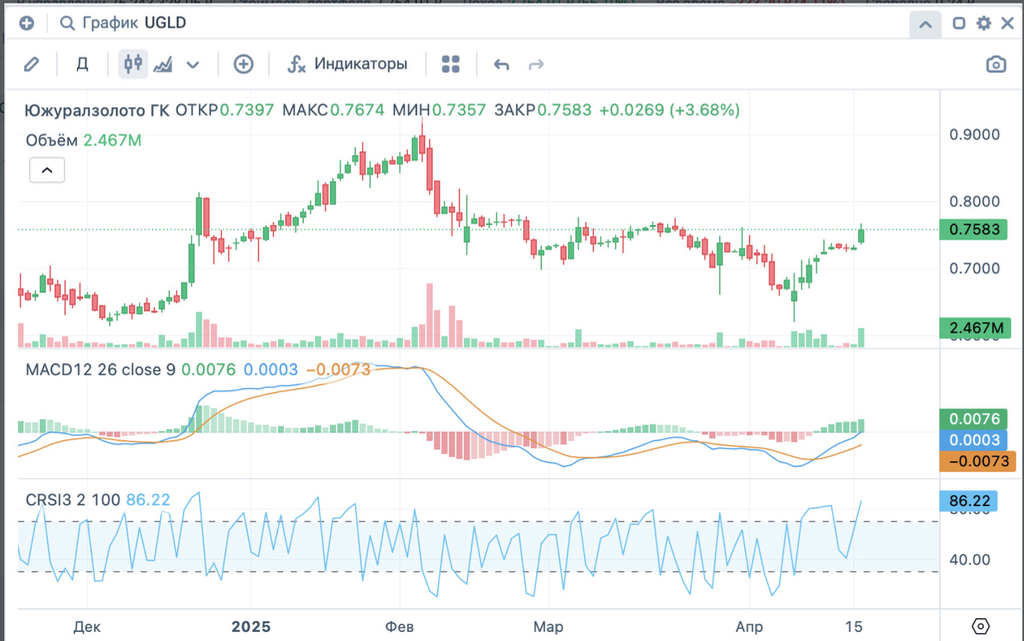This screenshot has height=641, width=1024.
Task: Collapse the indicator legend arrow
Action: point(47,170)
